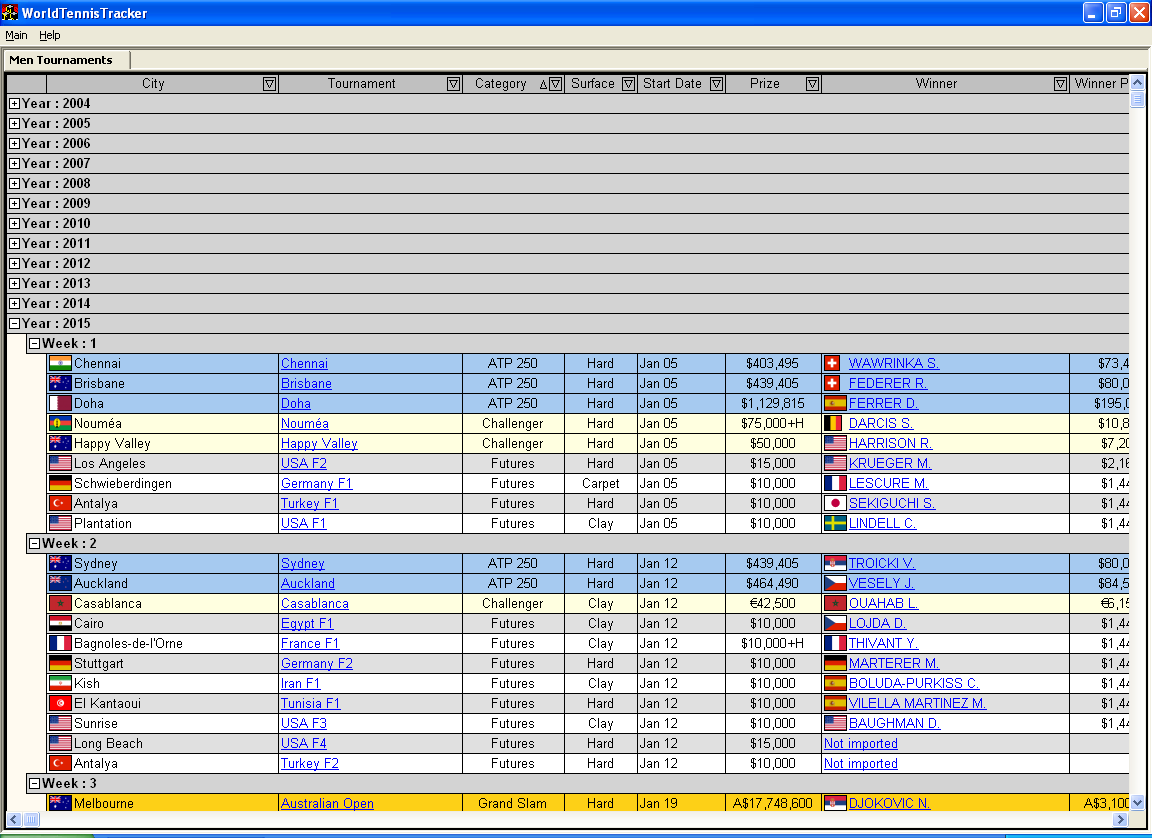This screenshot has height=838, width=1152.
Task: Open Winner column filter dropdown
Action: pyautogui.click(x=1060, y=84)
